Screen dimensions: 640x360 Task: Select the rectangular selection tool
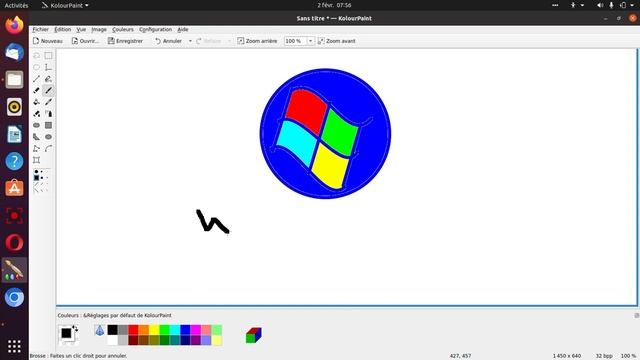[49, 56]
